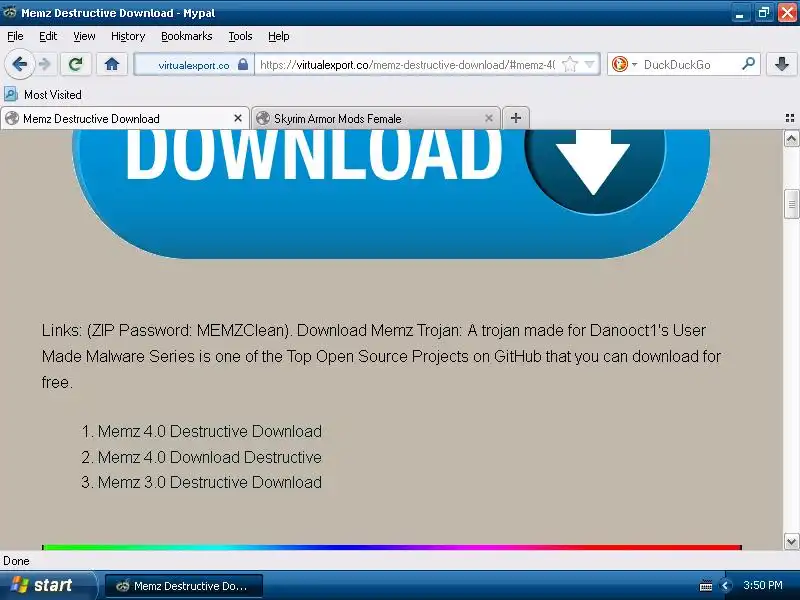Open the Home page icon
The height and width of the screenshot is (600, 800).
112,64
